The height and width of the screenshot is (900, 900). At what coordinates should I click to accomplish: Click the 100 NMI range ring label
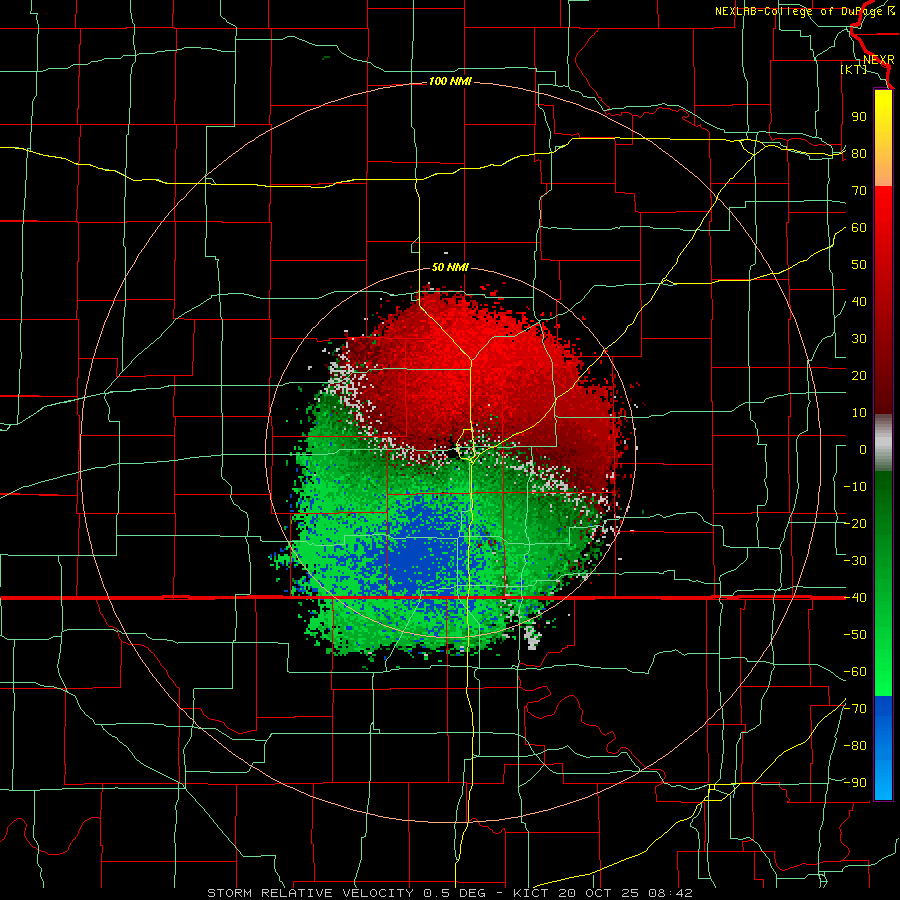(451, 82)
